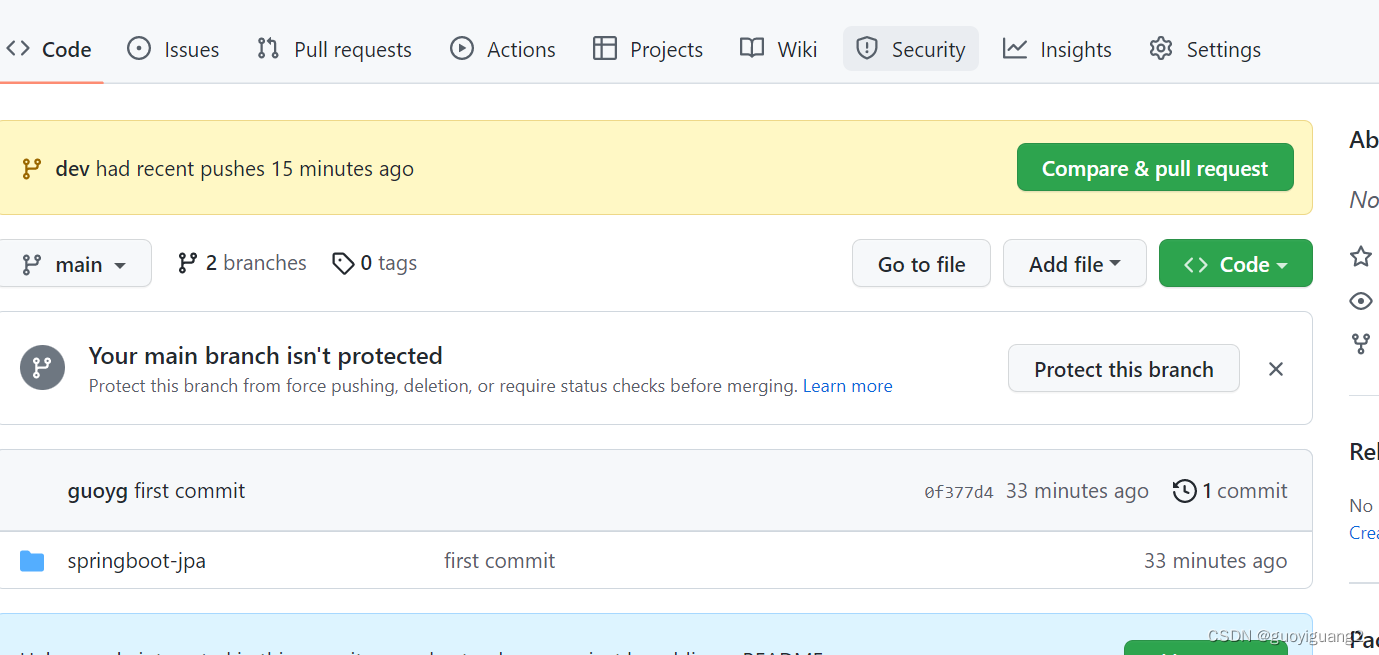Viewport: 1379px width, 655px height.
Task: Click the branch icon in dev push banner
Action: (x=32, y=168)
